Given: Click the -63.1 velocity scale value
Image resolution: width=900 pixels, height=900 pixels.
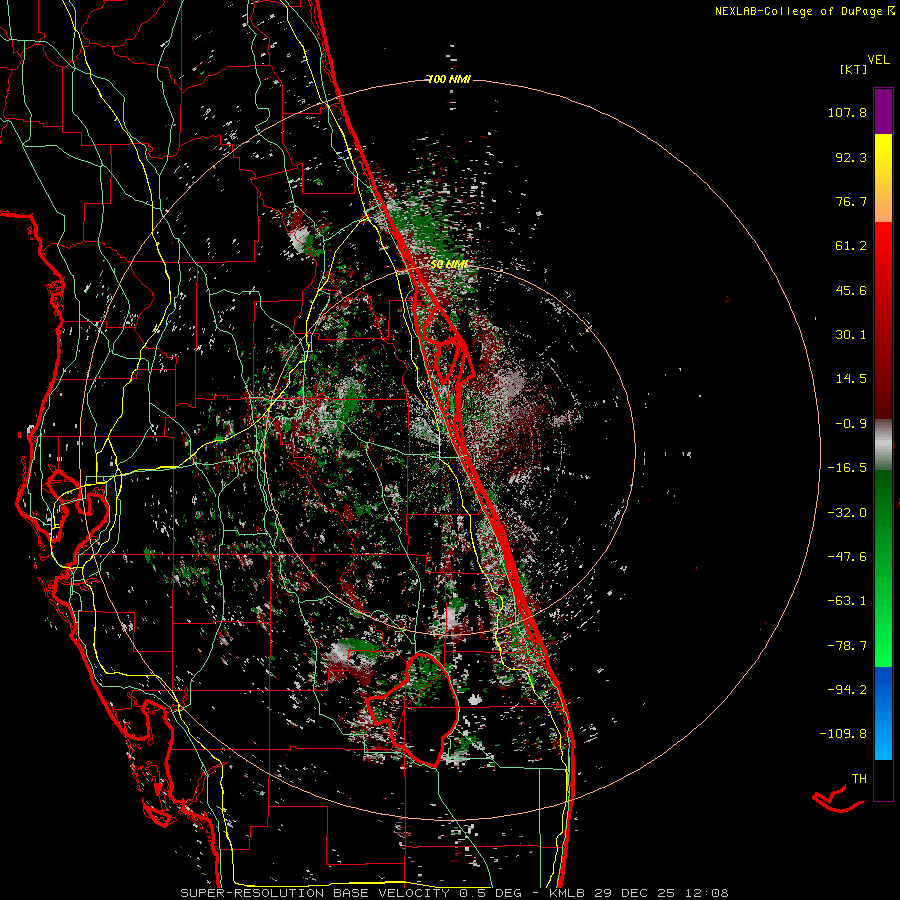Looking at the screenshot, I should pyautogui.click(x=847, y=601).
